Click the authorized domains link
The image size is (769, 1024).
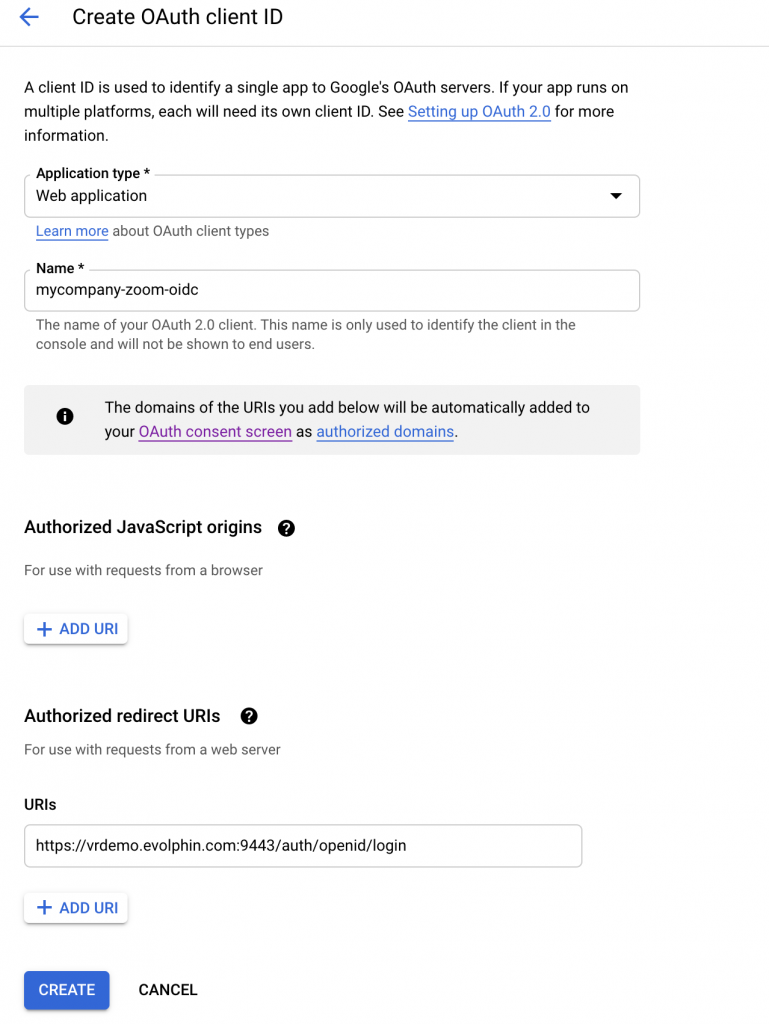(385, 432)
